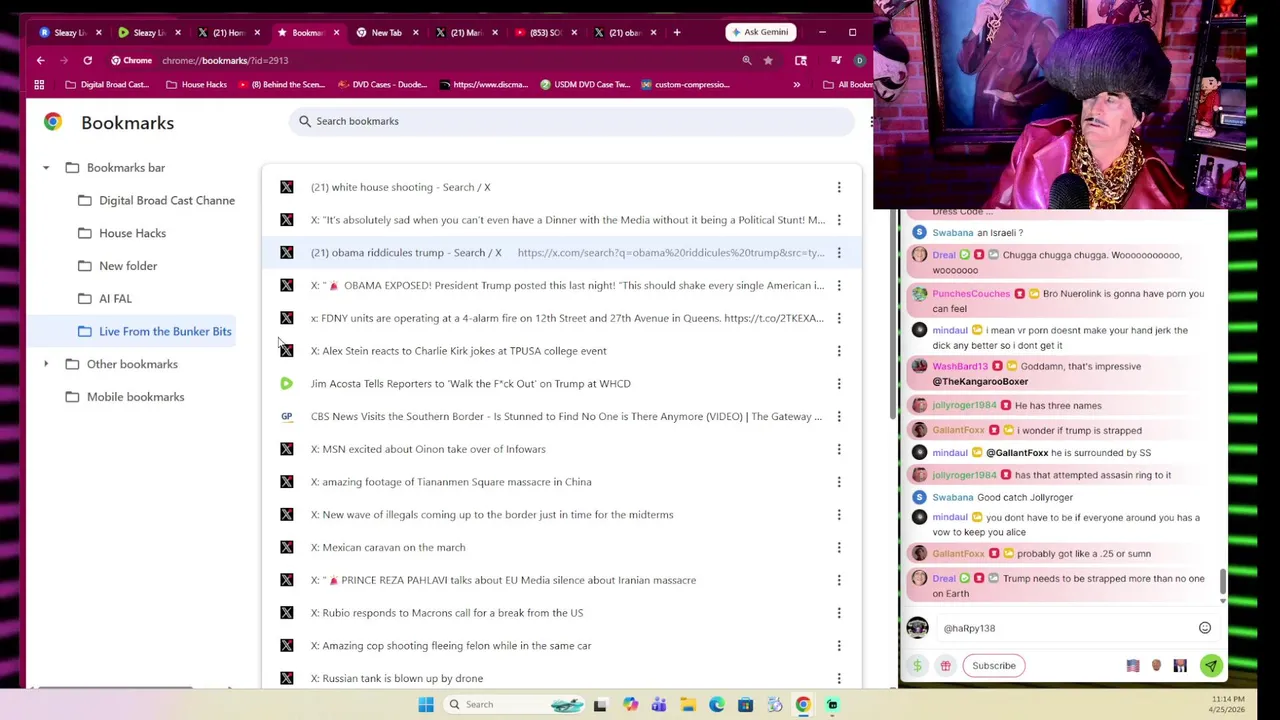Click the Chrome profile avatar
Image resolution: width=1280 pixels, height=720 pixels.
pyautogui.click(x=859, y=60)
